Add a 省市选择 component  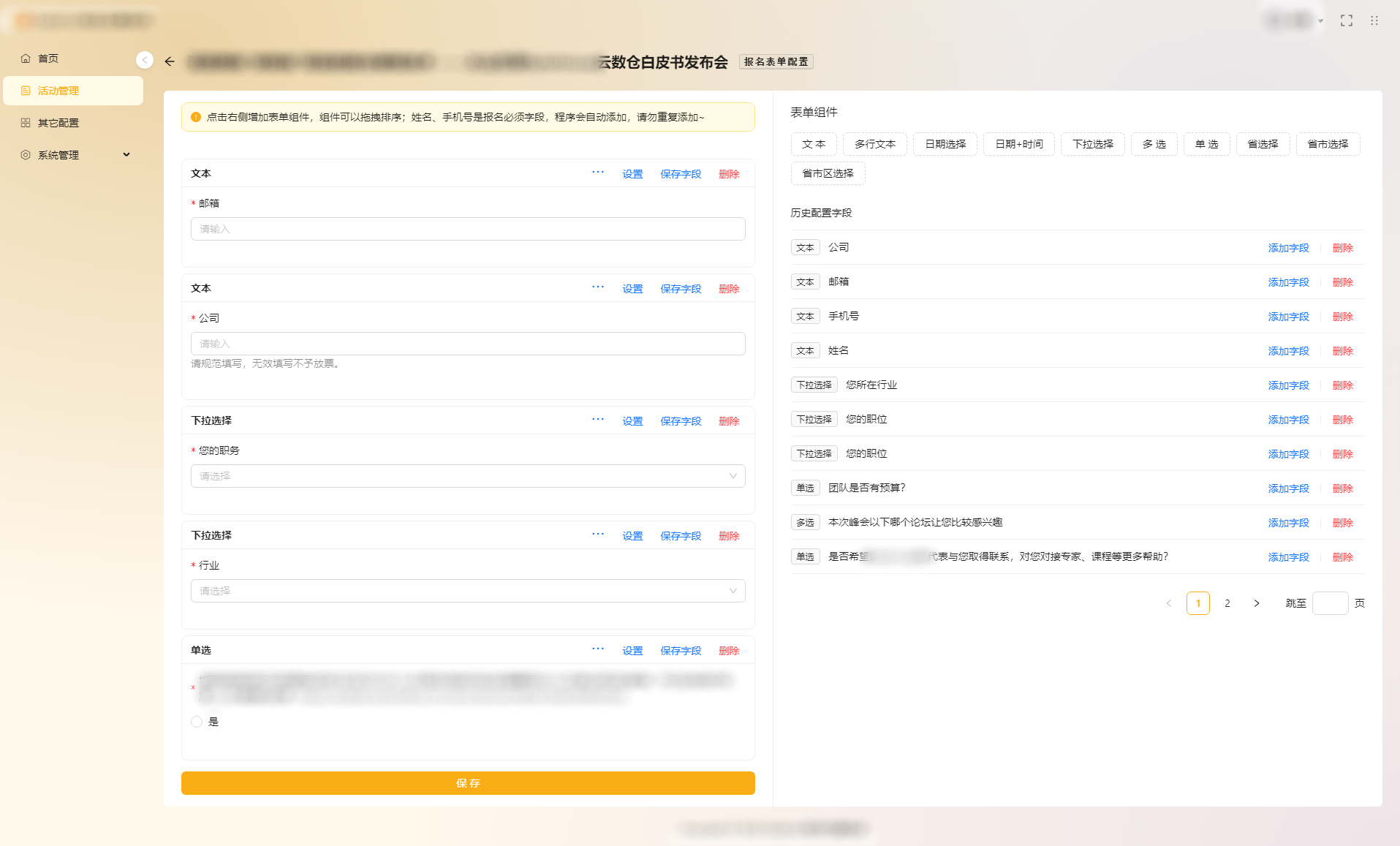click(x=1328, y=144)
